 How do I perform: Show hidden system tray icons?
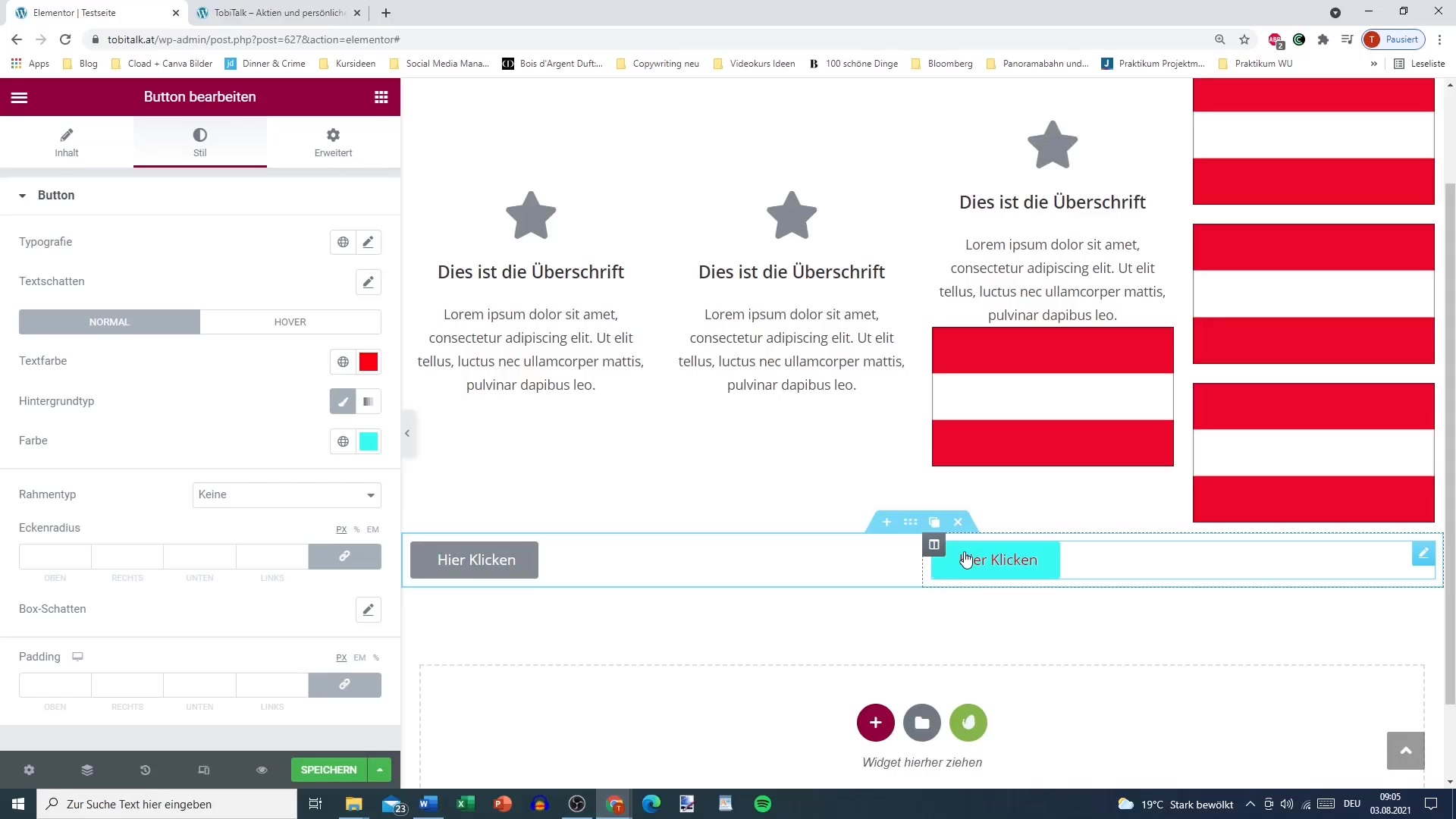click(1250, 804)
